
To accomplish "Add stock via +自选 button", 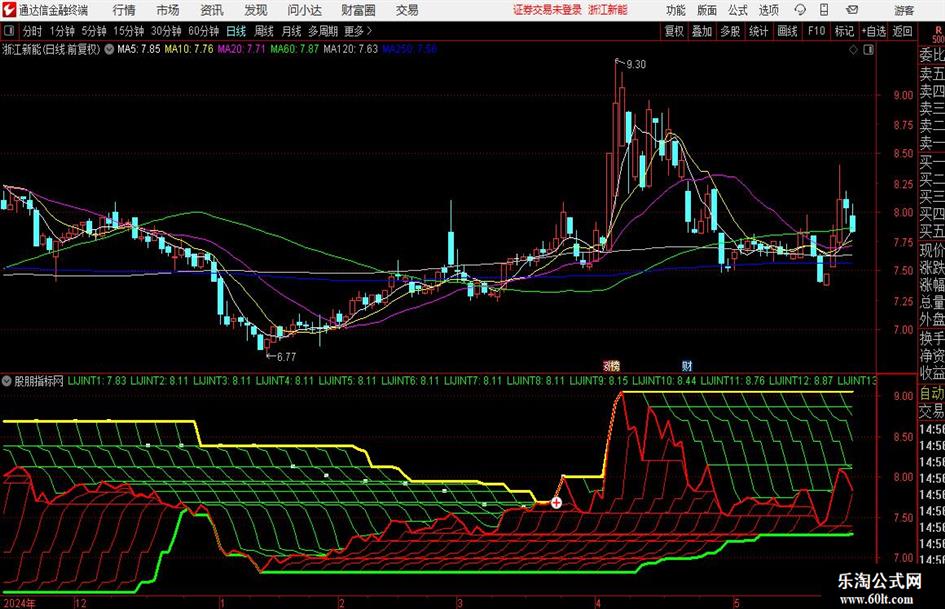I will click(x=874, y=31).
